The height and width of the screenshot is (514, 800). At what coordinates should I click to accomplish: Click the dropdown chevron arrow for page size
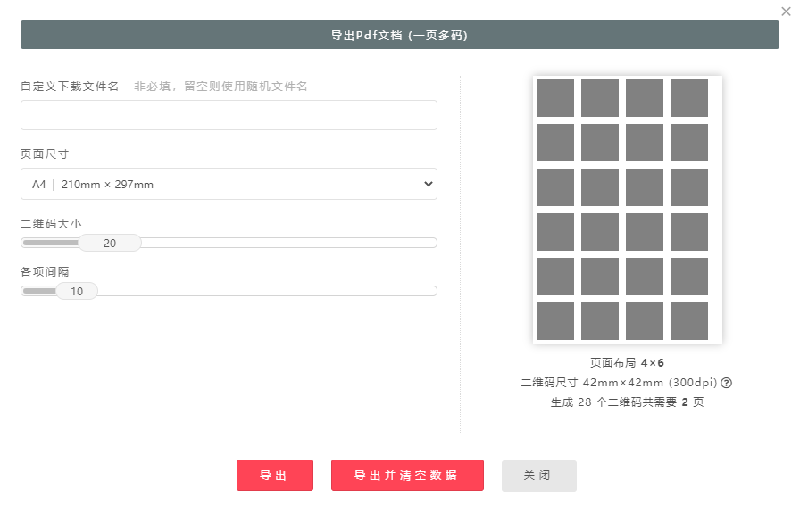click(x=428, y=184)
